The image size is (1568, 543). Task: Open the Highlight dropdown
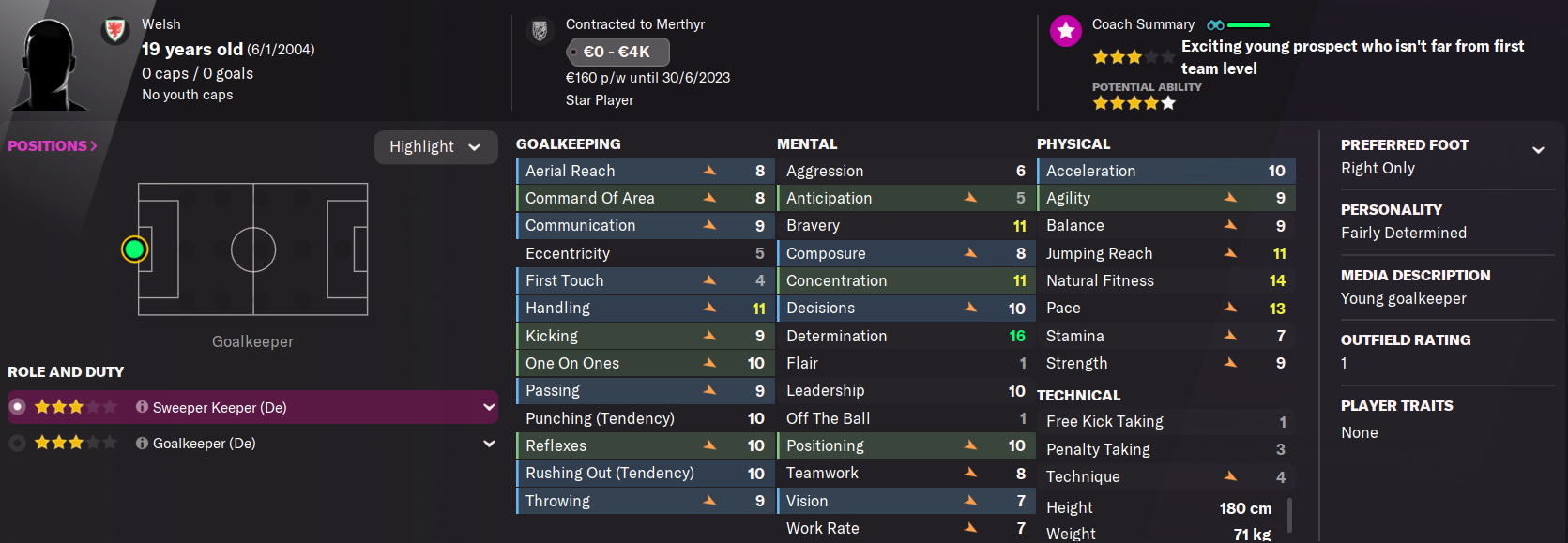click(x=435, y=147)
